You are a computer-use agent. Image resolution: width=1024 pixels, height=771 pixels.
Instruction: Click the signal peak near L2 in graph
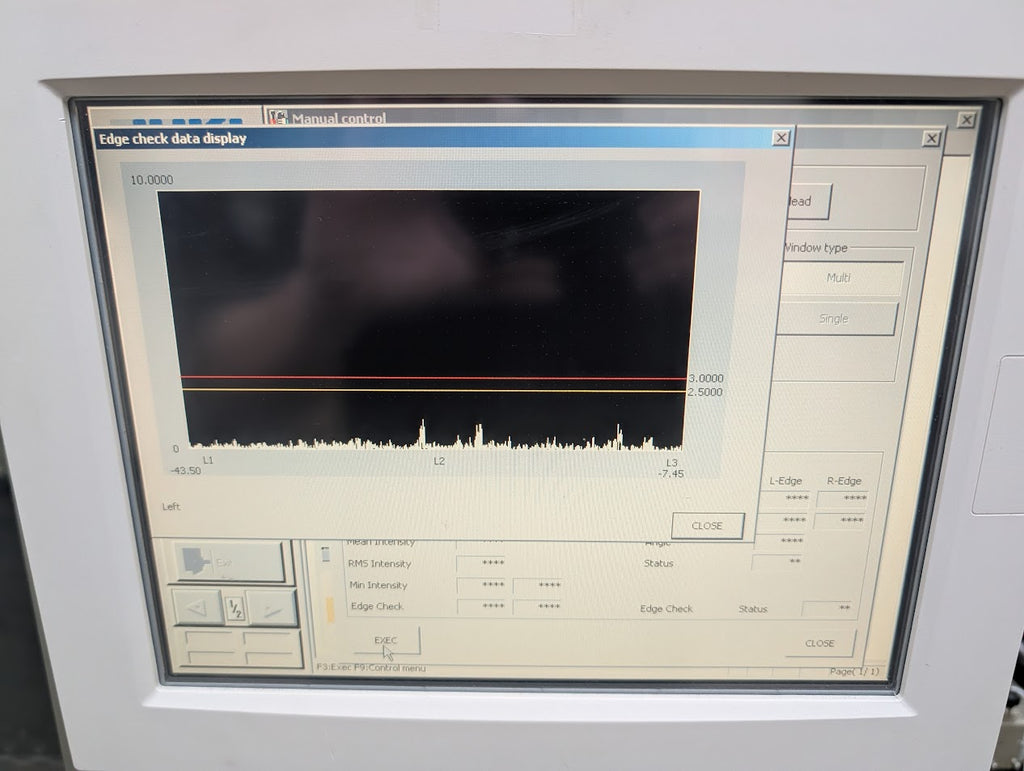[x=422, y=432]
